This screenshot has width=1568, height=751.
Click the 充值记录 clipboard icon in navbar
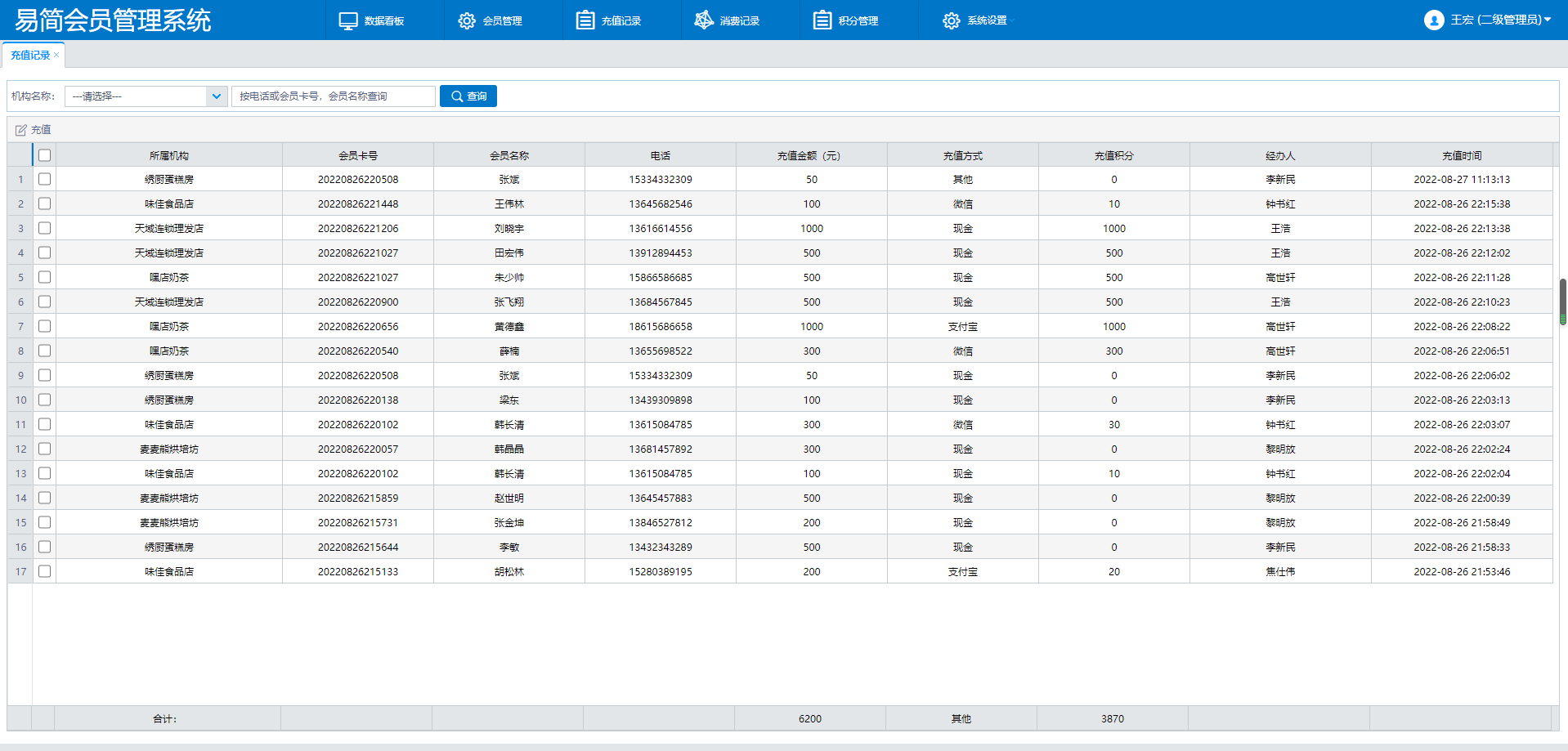585,20
